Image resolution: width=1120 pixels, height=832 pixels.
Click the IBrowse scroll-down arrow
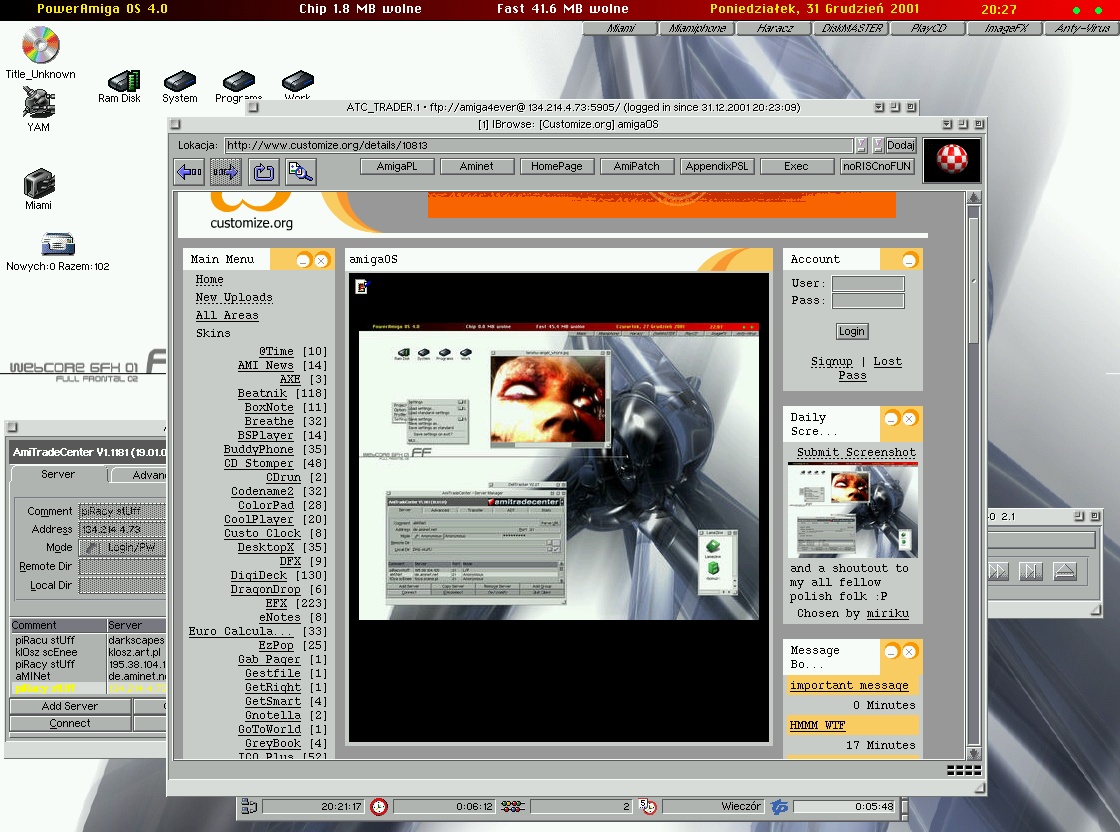974,753
